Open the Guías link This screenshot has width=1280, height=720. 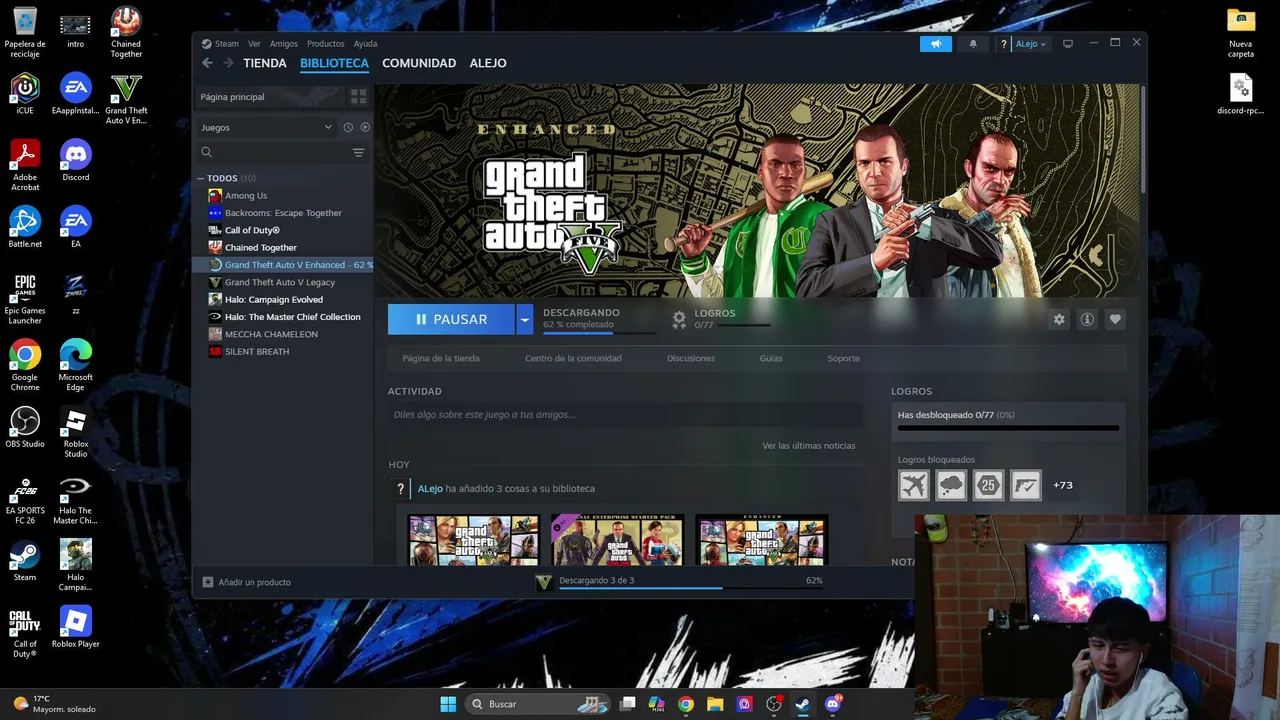(x=771, y=358)
